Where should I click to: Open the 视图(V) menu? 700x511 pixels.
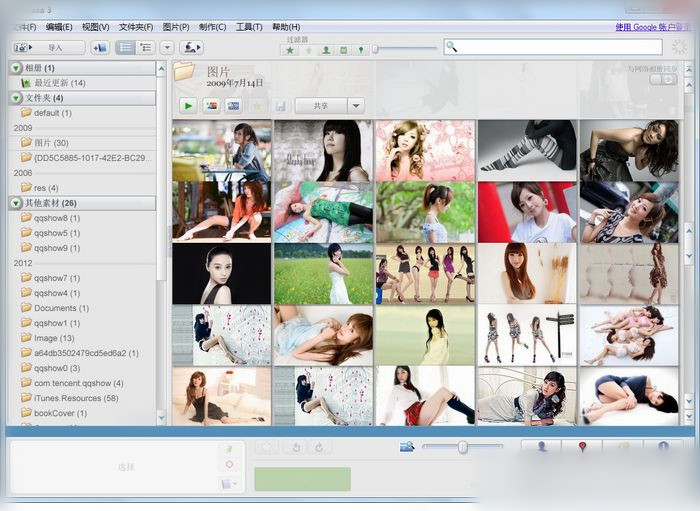[96, 27]
